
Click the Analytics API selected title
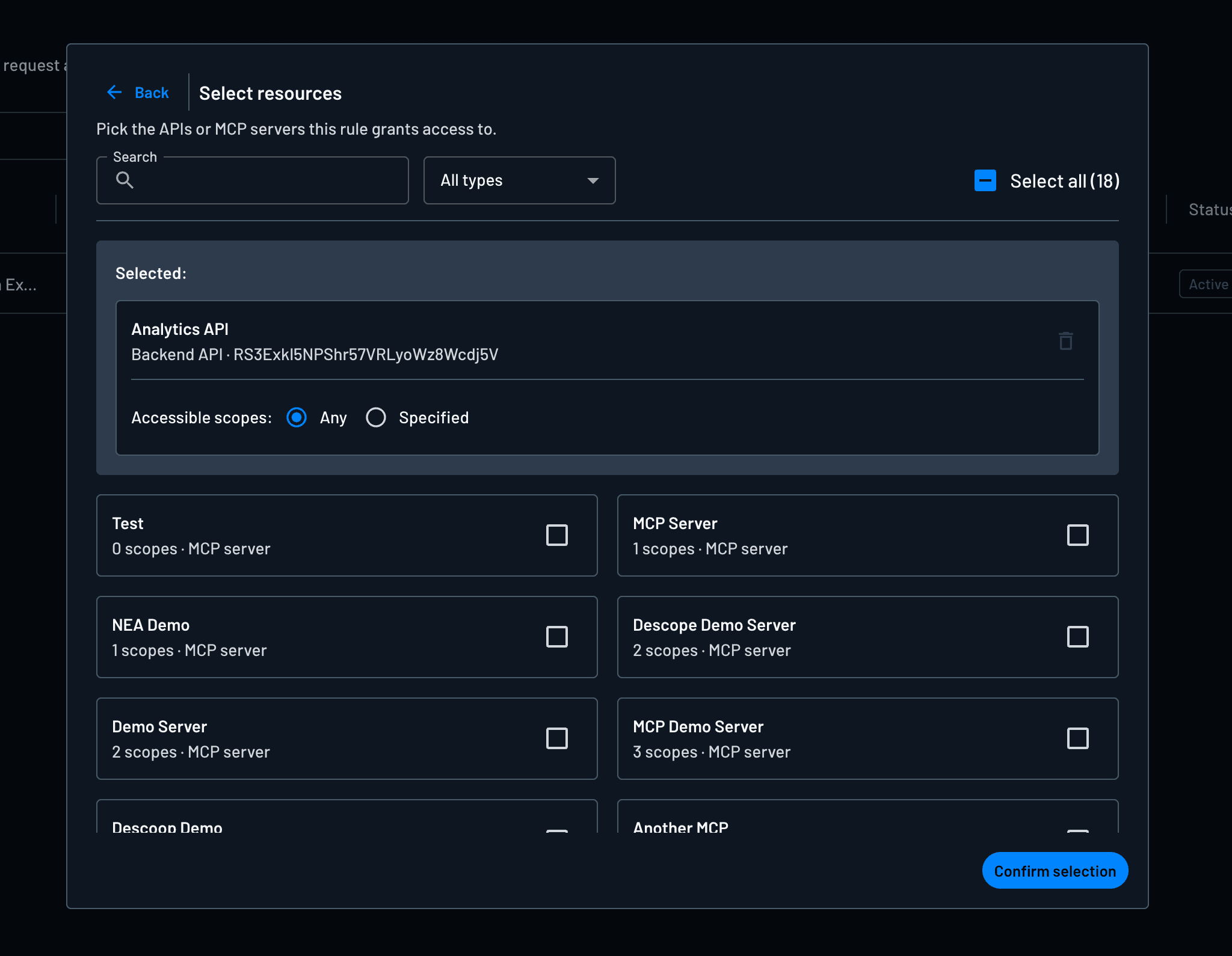click(x=180, y=329)
